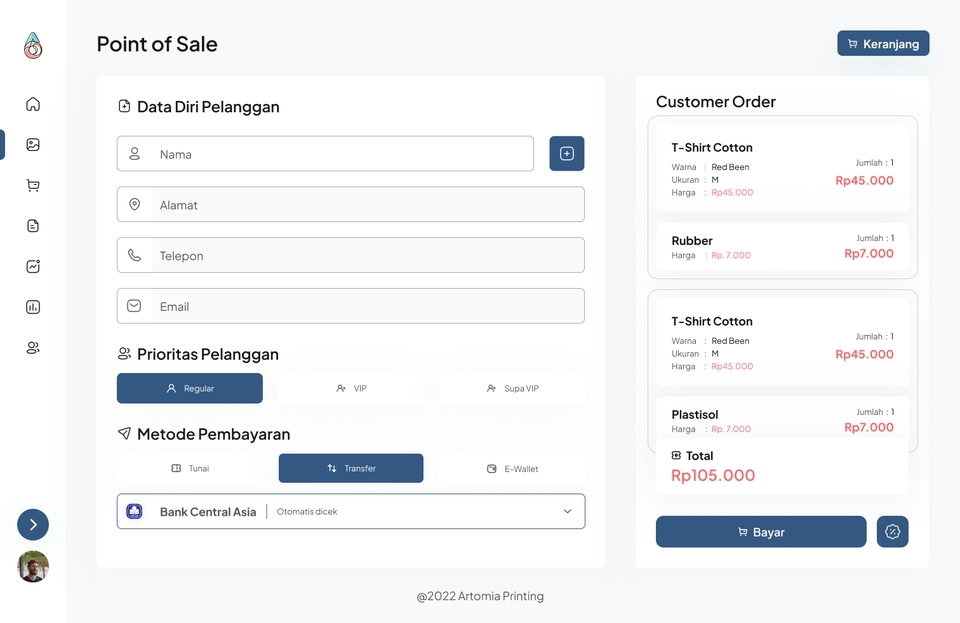The image size is (960, 623).
Task: Open the users sidebar icon
Action: (33, 348)
